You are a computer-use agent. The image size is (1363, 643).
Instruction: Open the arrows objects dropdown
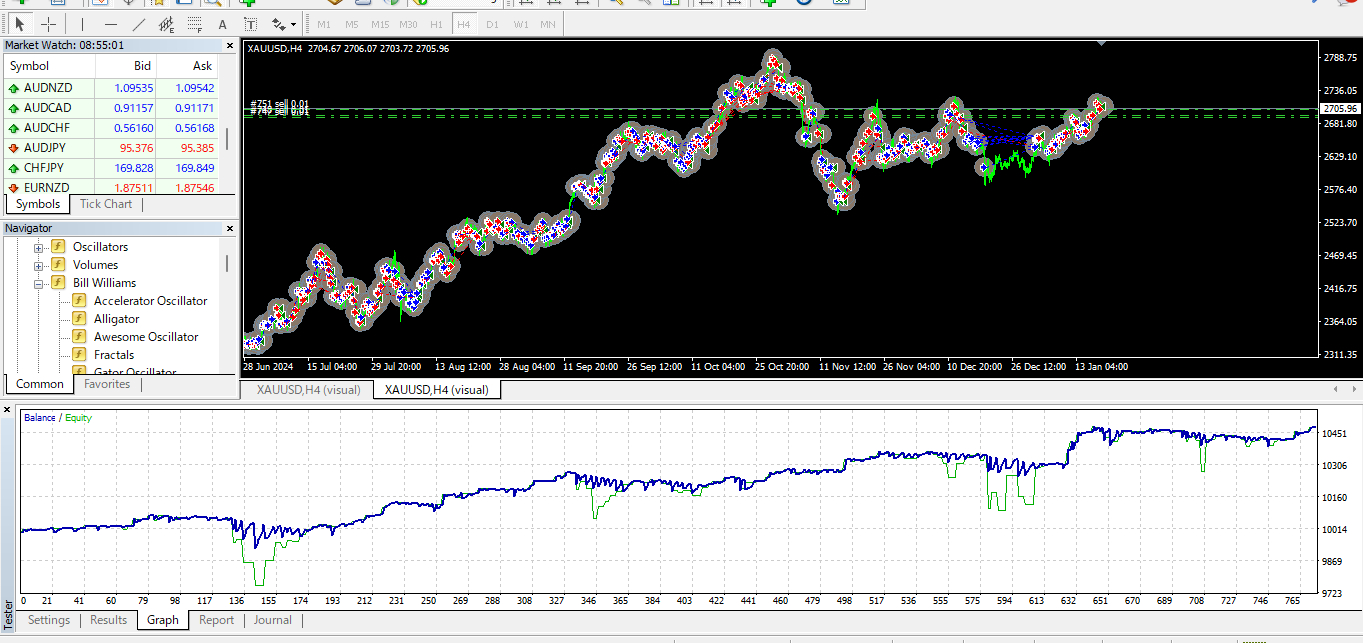[284, 24]
